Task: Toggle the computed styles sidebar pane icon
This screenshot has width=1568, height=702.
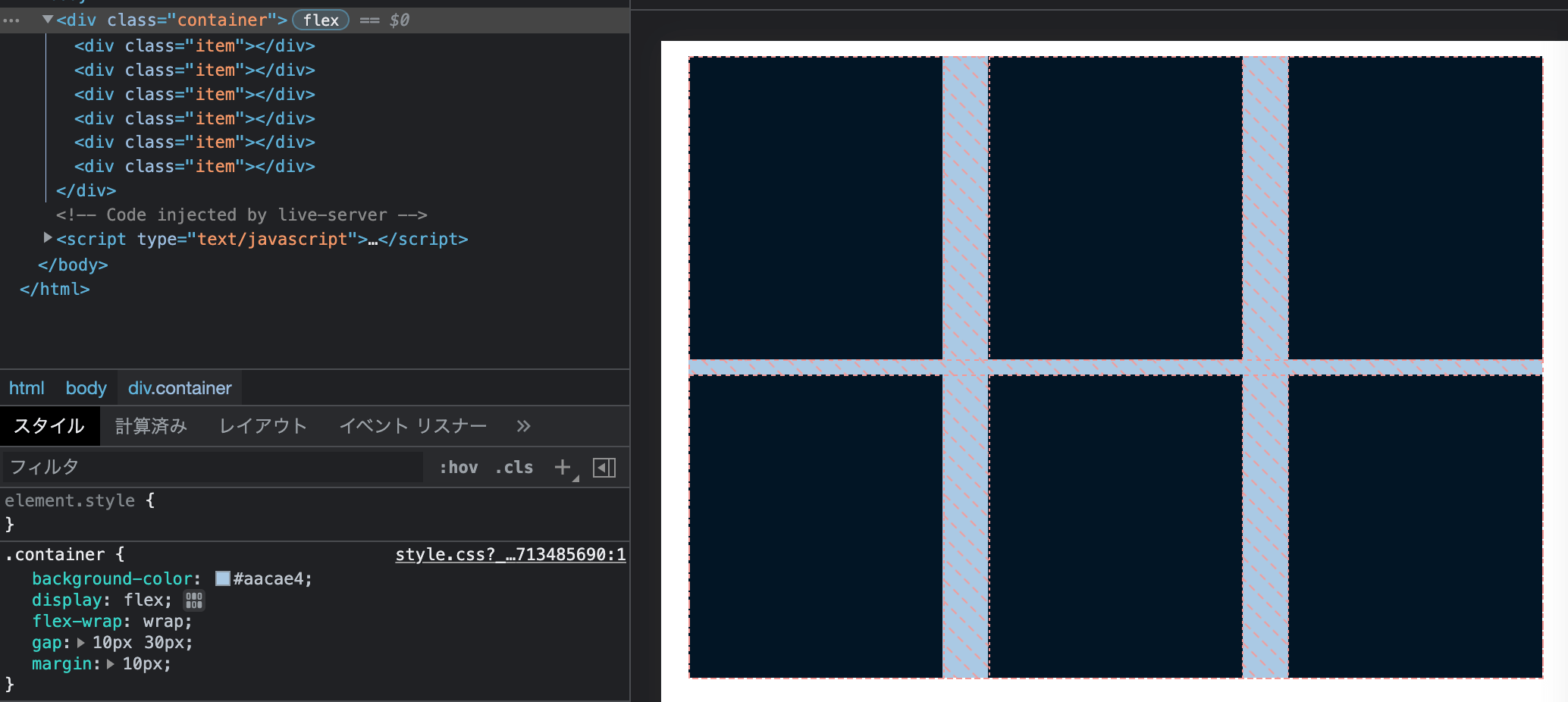Action: pyautogui.click(x=604, y=467)
